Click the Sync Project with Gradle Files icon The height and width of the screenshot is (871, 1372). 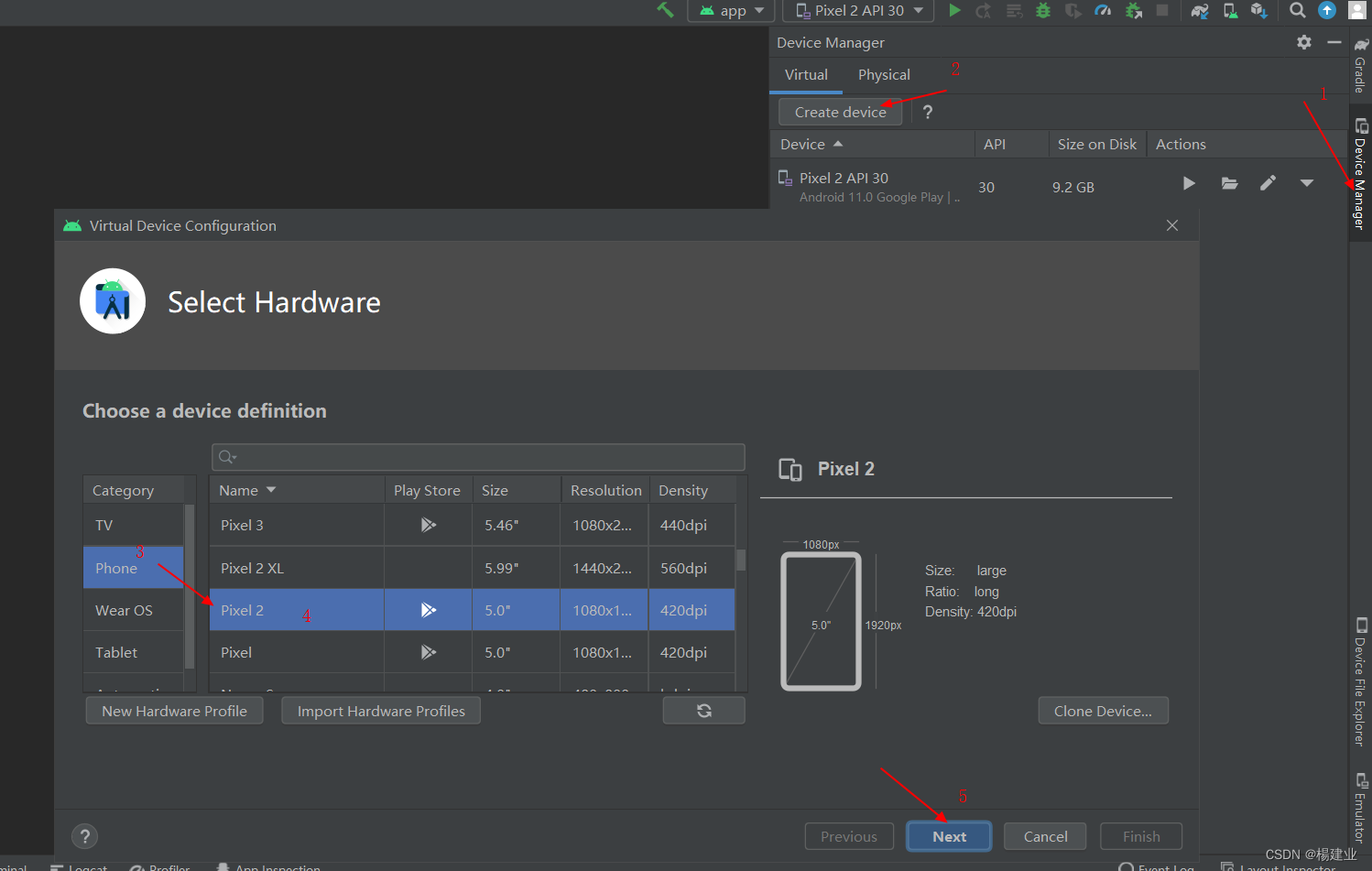[x=1200, y=10]
